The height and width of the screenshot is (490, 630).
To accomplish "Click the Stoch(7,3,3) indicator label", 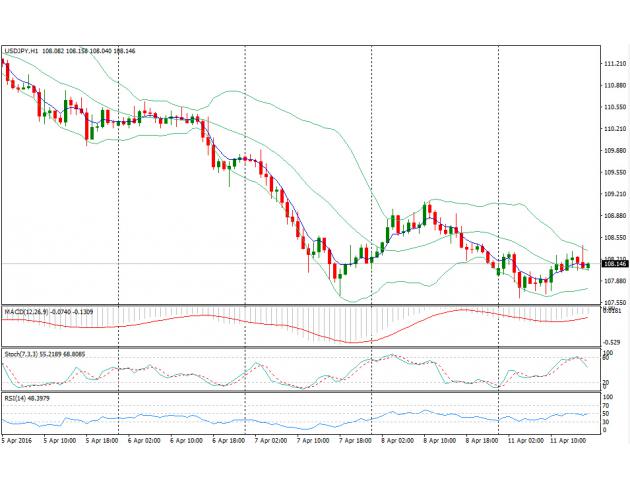I will coord(24,355).
